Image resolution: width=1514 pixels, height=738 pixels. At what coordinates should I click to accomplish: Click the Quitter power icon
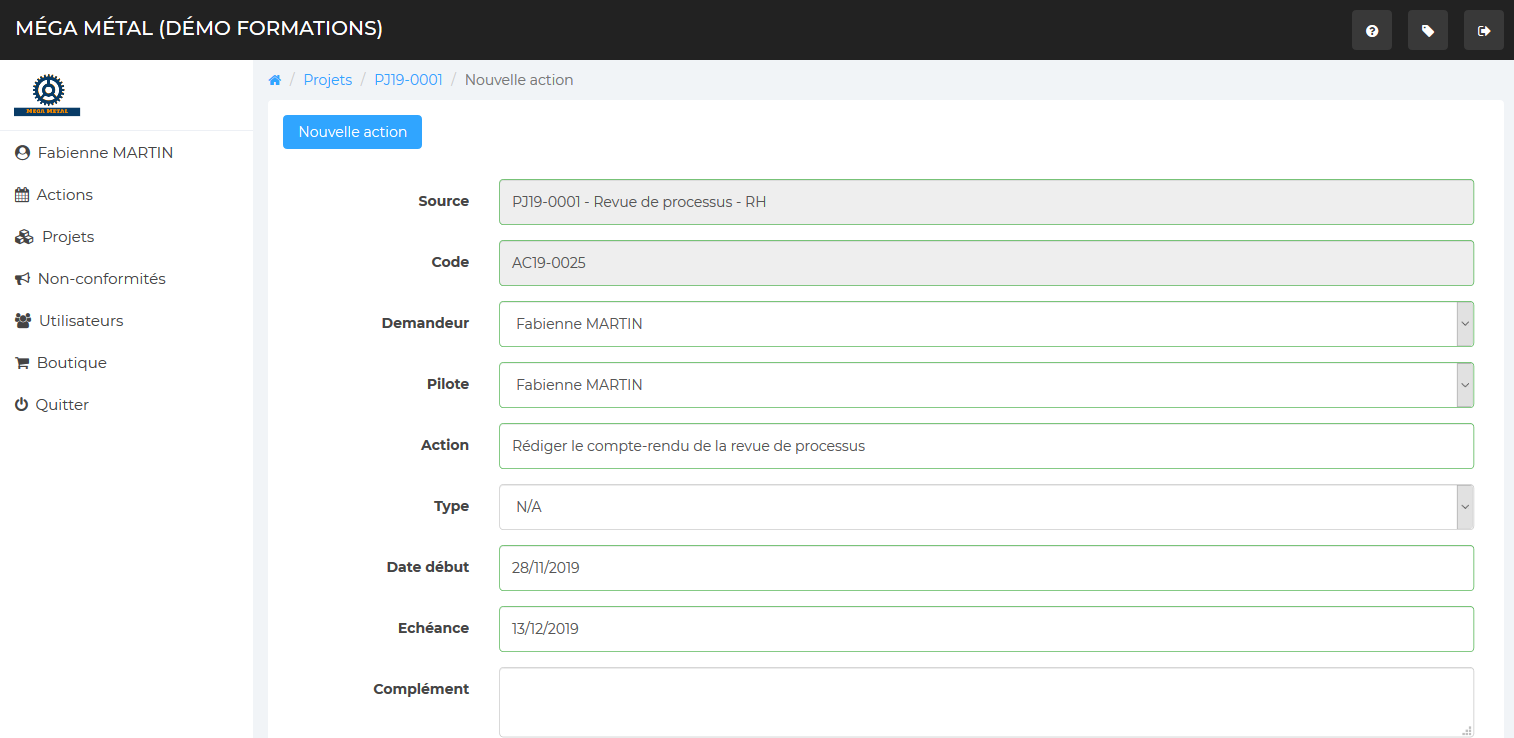(x=21, y=405)
